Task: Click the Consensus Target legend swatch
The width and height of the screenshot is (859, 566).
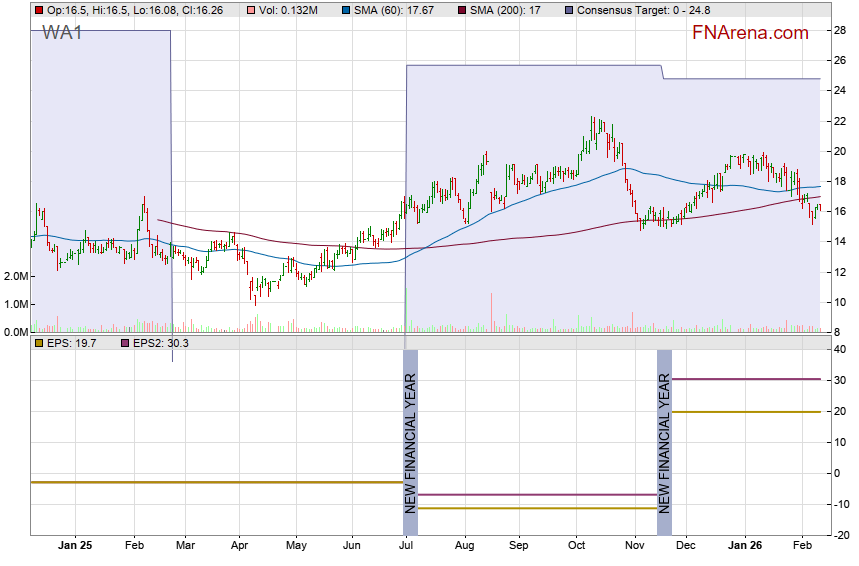Action: point(569,10)
